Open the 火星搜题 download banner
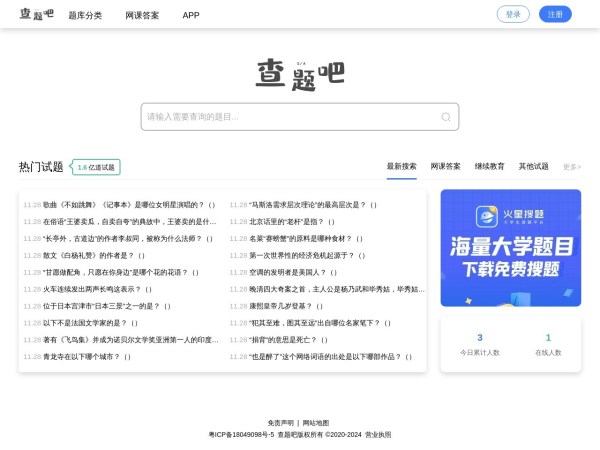Image resolution: width=600 pixels, height=450 pixels. pyautogui.click(x=510, y=248)
